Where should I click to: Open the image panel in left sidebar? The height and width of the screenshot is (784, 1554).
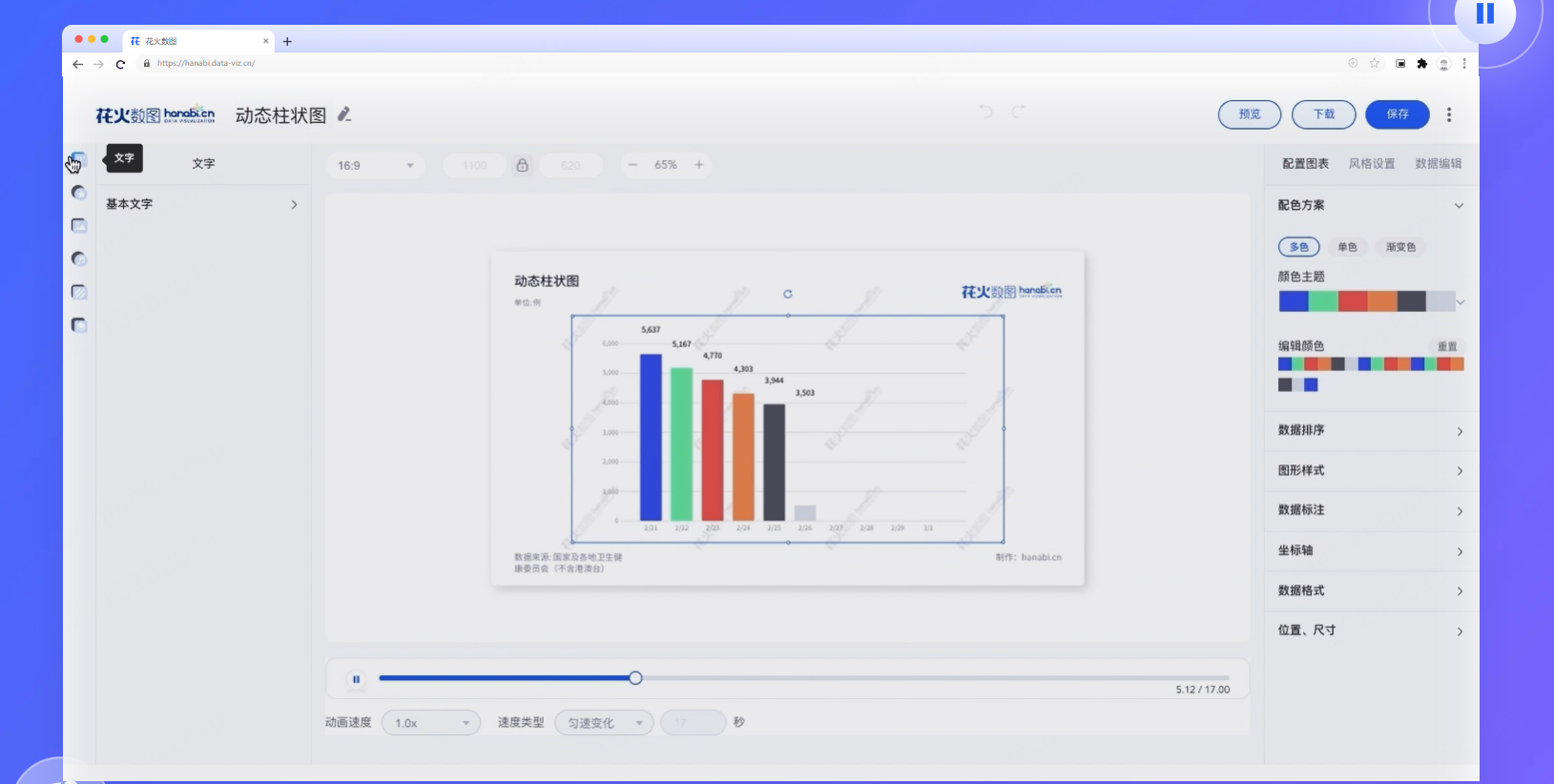[x=79, y=226]
